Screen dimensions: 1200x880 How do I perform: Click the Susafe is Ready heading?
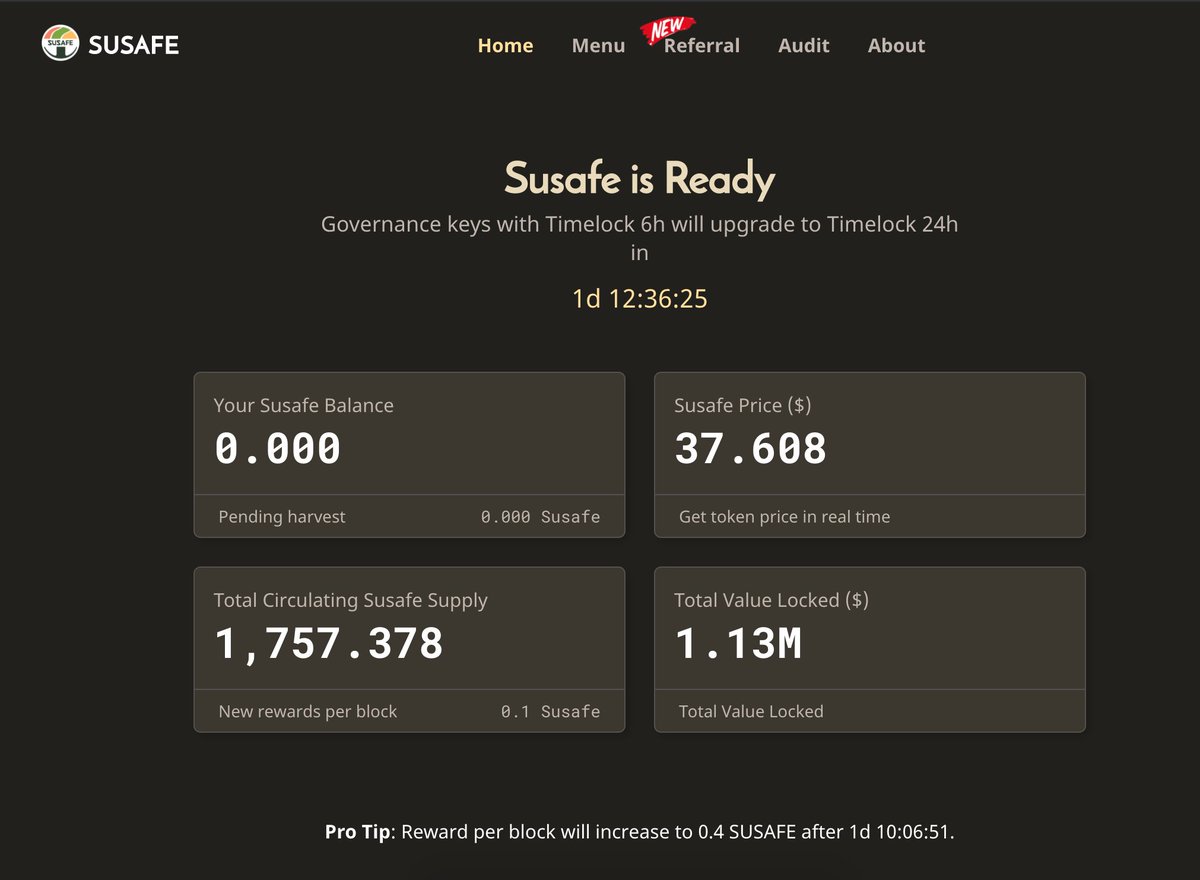(x=640, y=179)
